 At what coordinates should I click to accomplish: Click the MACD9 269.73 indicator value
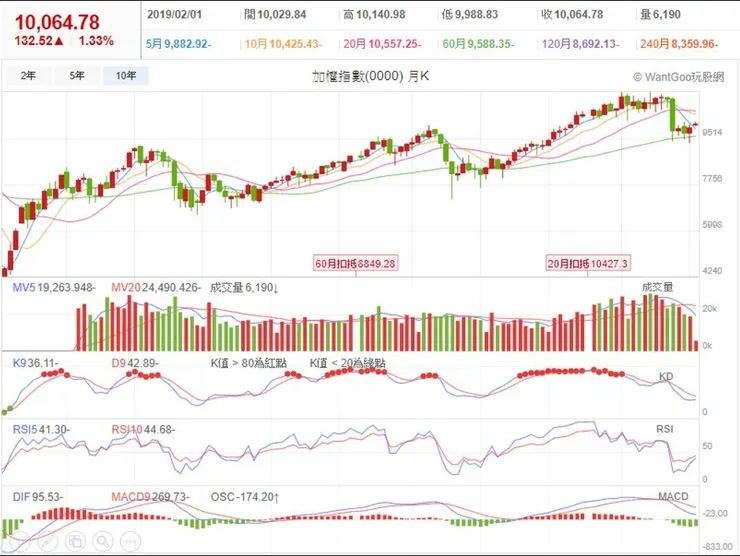point(151,497)
